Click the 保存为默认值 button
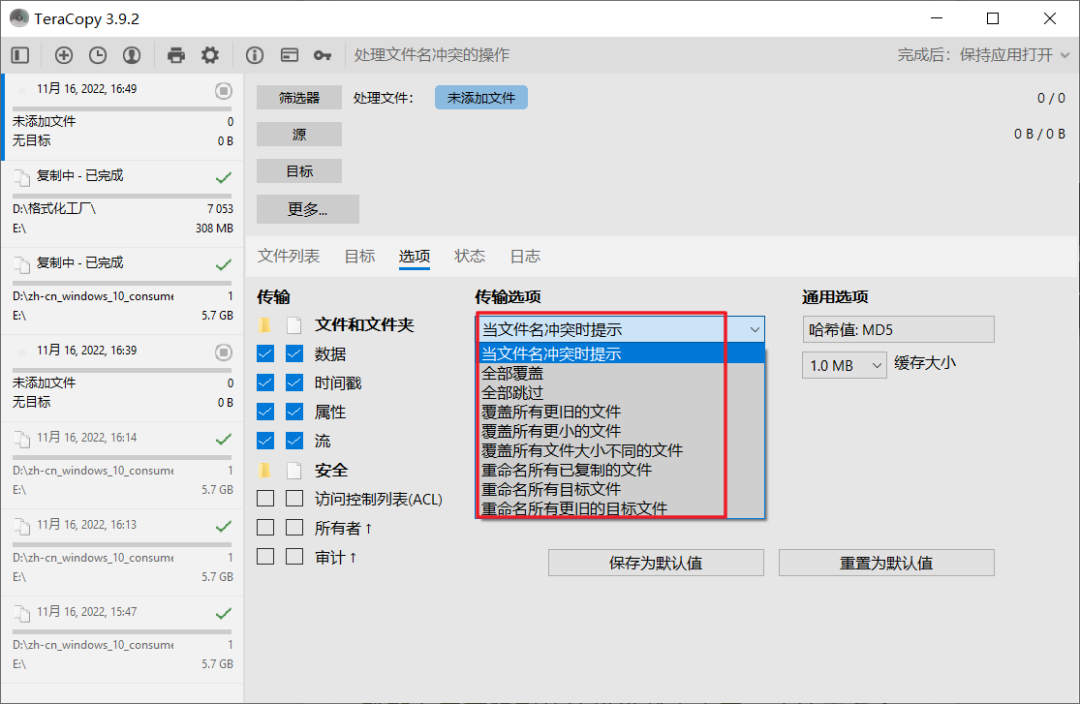Screen dimensions: 1080x704 click(x=655, y=562)
